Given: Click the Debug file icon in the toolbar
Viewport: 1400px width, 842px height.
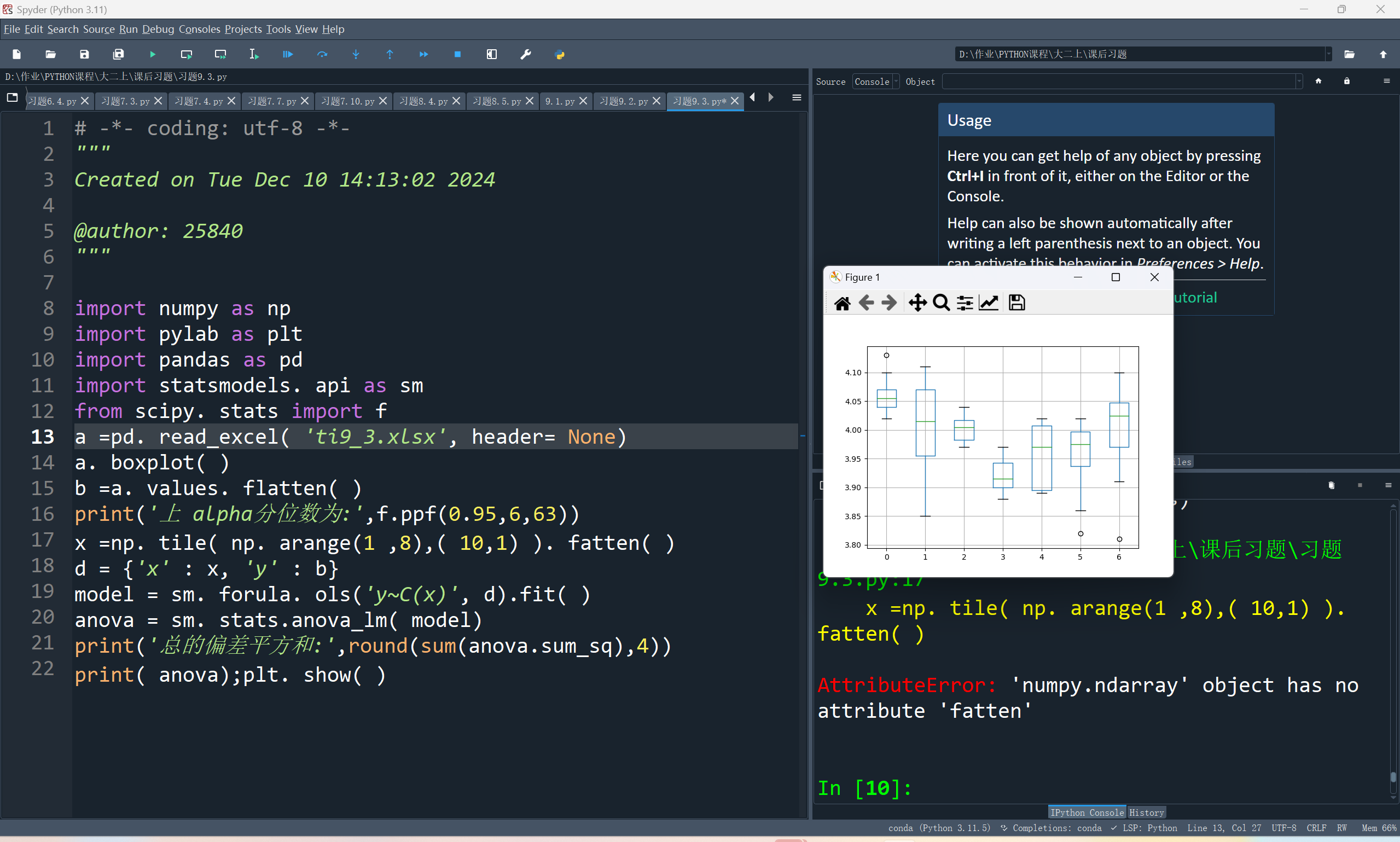Looking at the screenshot, I should click(x=288, y=55).
